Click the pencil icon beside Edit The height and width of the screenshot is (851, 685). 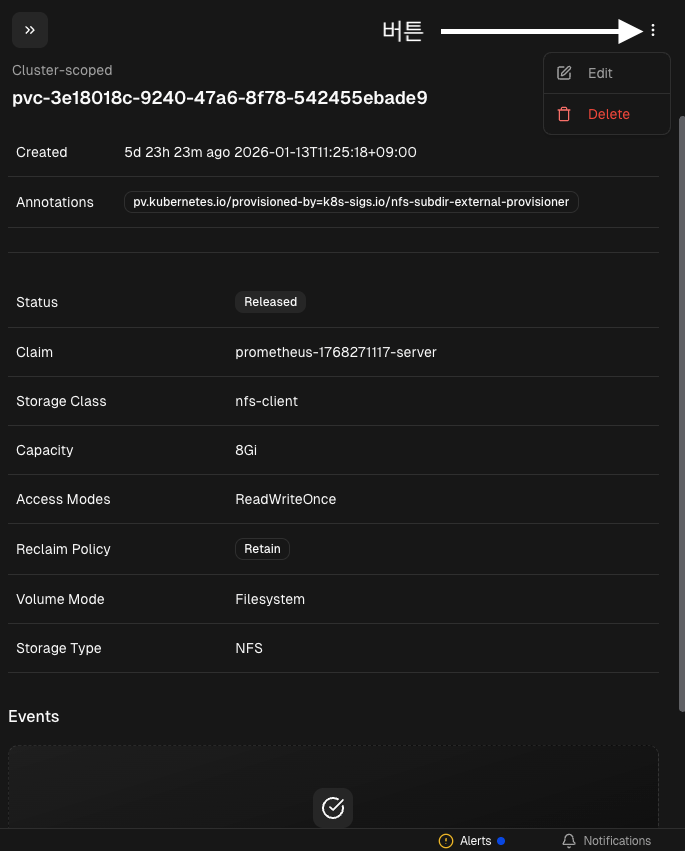click(564, 73)
